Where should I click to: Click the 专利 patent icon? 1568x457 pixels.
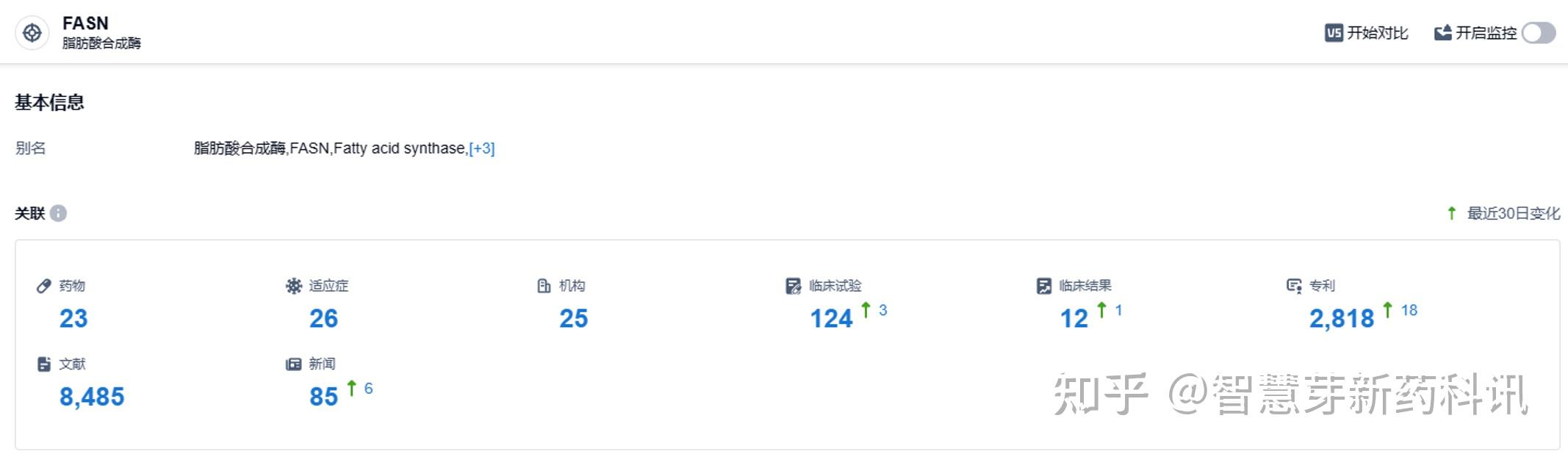coord(1294,286)
